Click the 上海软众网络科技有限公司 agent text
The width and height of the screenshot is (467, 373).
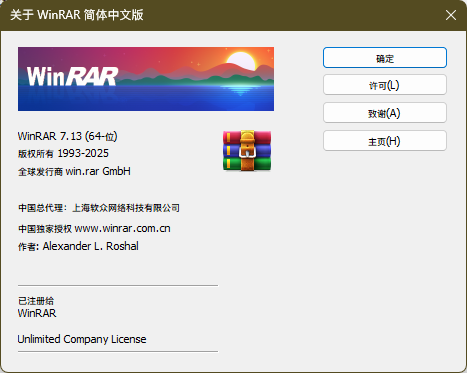tap(126, 208)
